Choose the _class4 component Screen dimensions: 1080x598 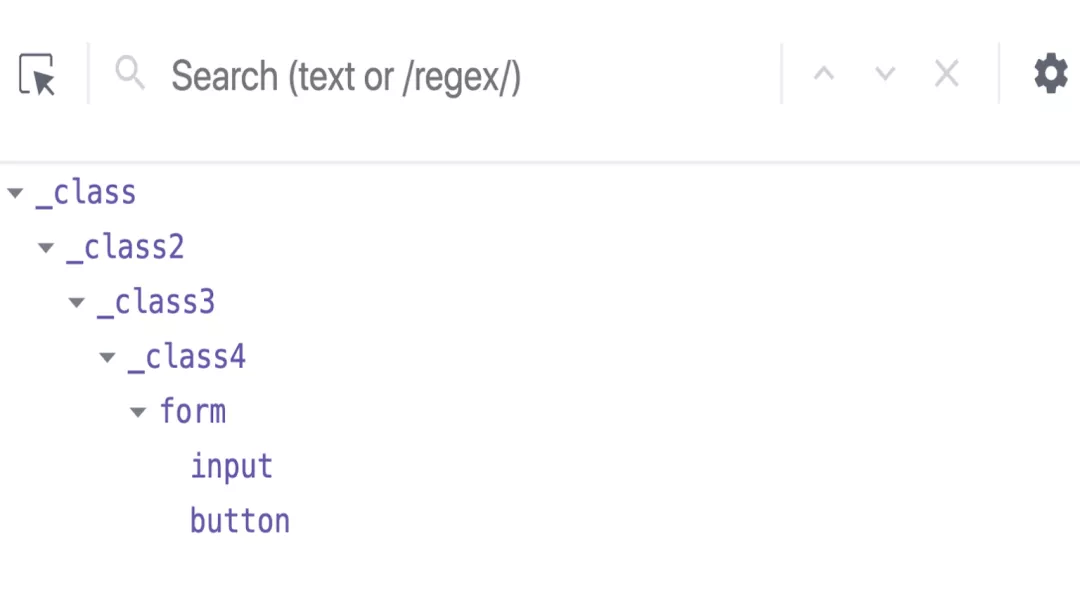pyautogui.click(x=187, y=357)
